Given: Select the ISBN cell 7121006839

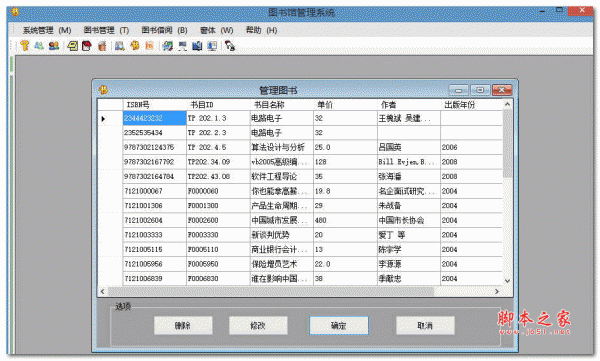Looking at the screenshot, I should coord(155,278).
